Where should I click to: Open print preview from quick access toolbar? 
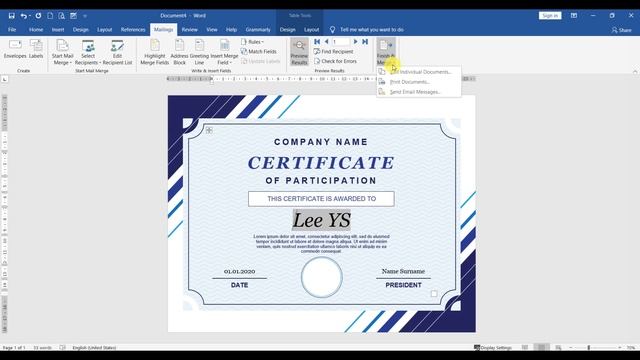pos(61,16)
